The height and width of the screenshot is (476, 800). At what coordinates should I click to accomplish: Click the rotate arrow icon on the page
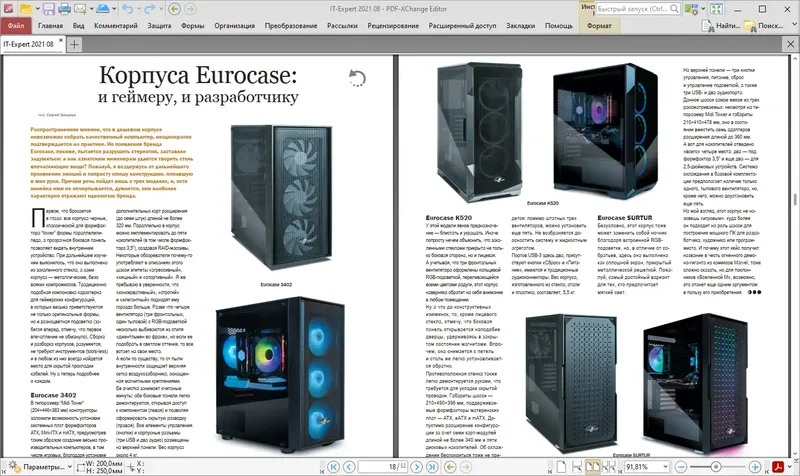point(357,78)
